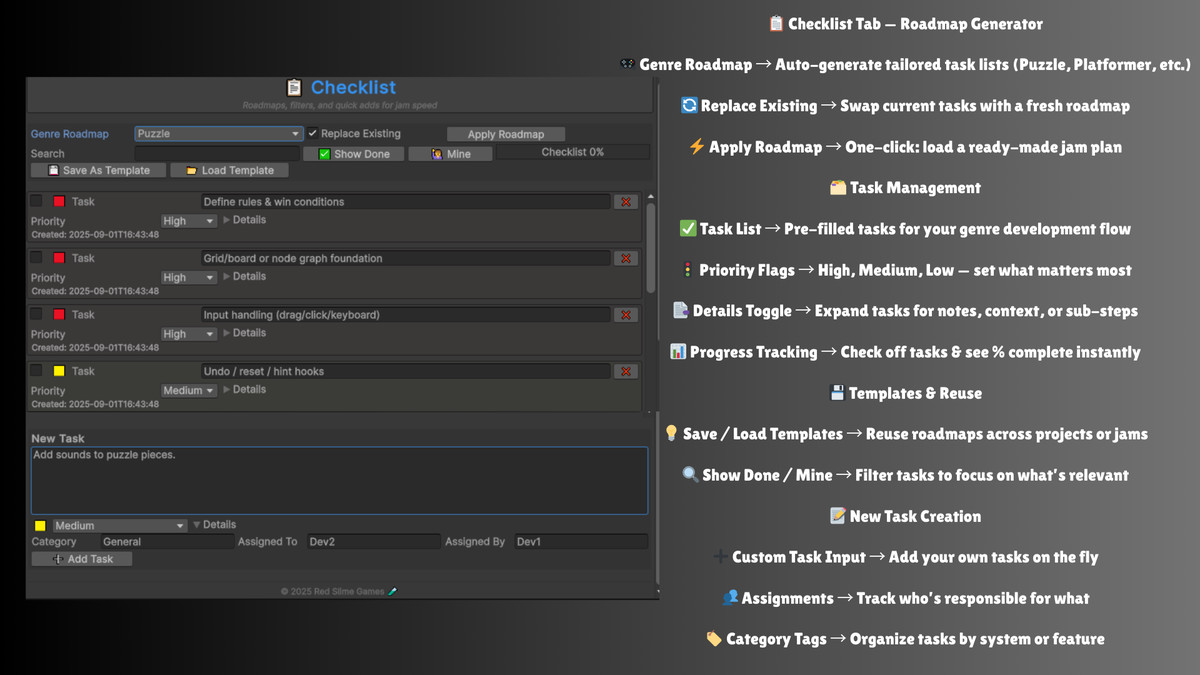Click the Apply Roadmap button
Image resolution: width=1200 pixels, height=675 pixels.
click(506, 134)
